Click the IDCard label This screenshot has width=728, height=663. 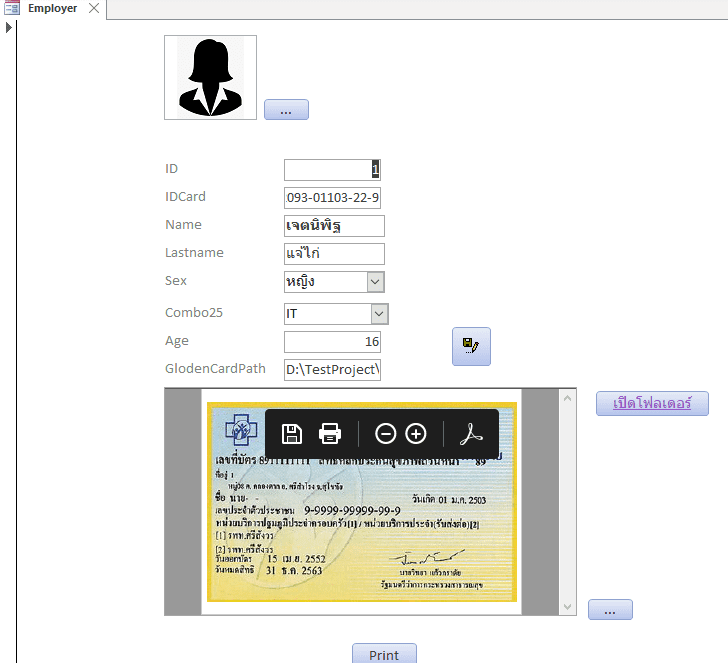click(185, 197)
